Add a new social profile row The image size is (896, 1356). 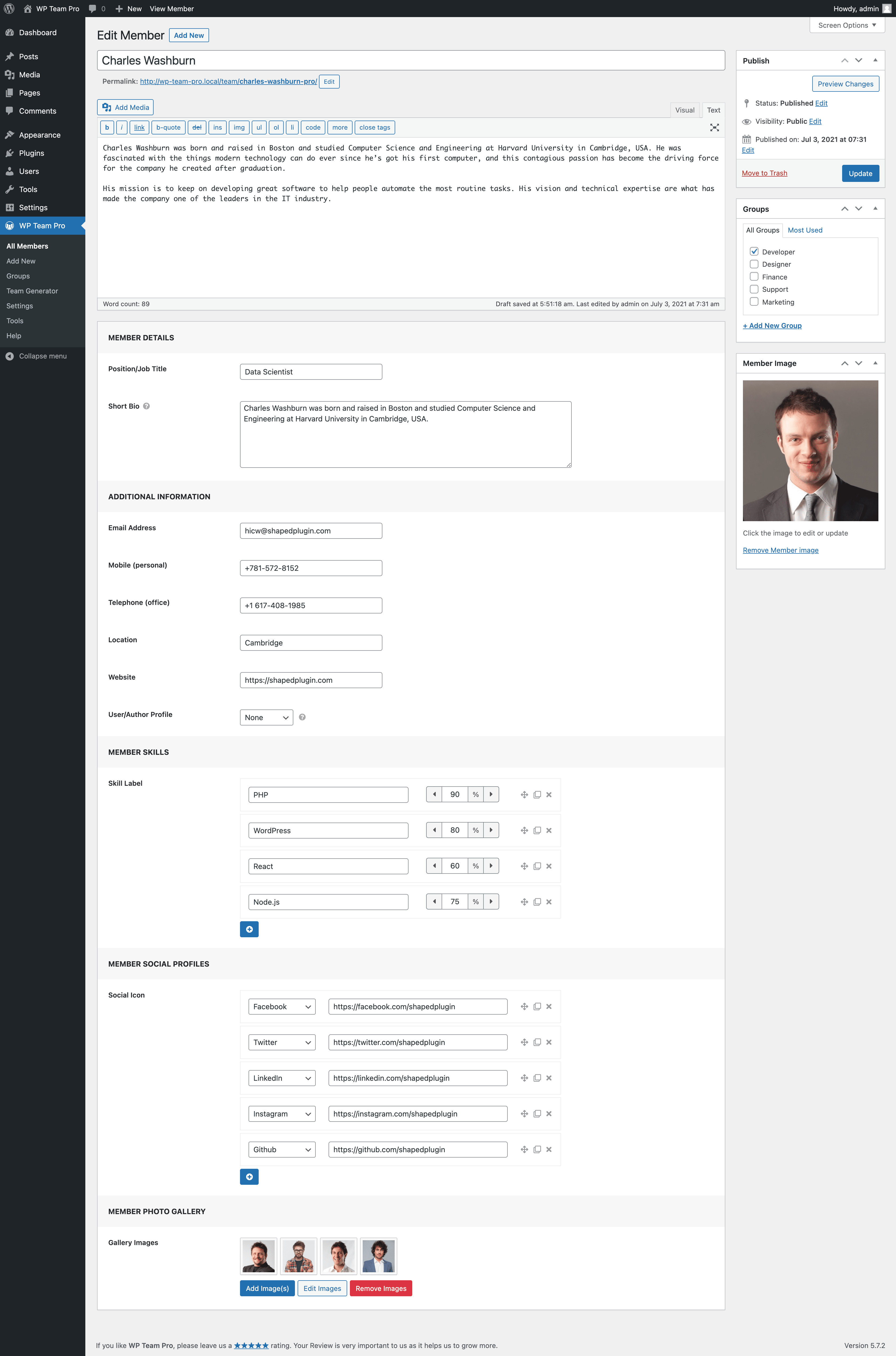[249, 1176]
